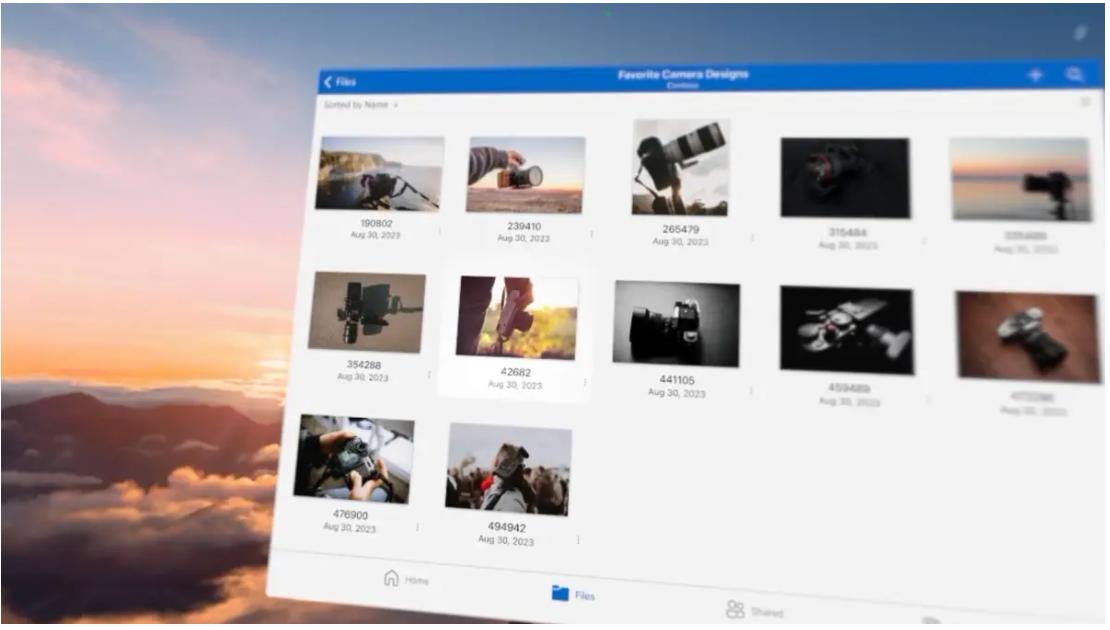Click file name 42682
The image size is (1110, 630).
coord(515,372)
